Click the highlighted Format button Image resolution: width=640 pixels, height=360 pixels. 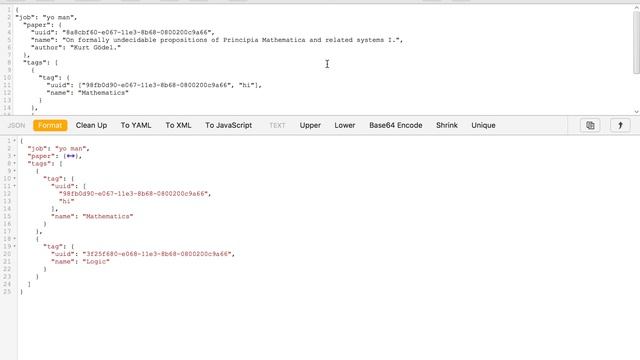(x=50, y=125)
